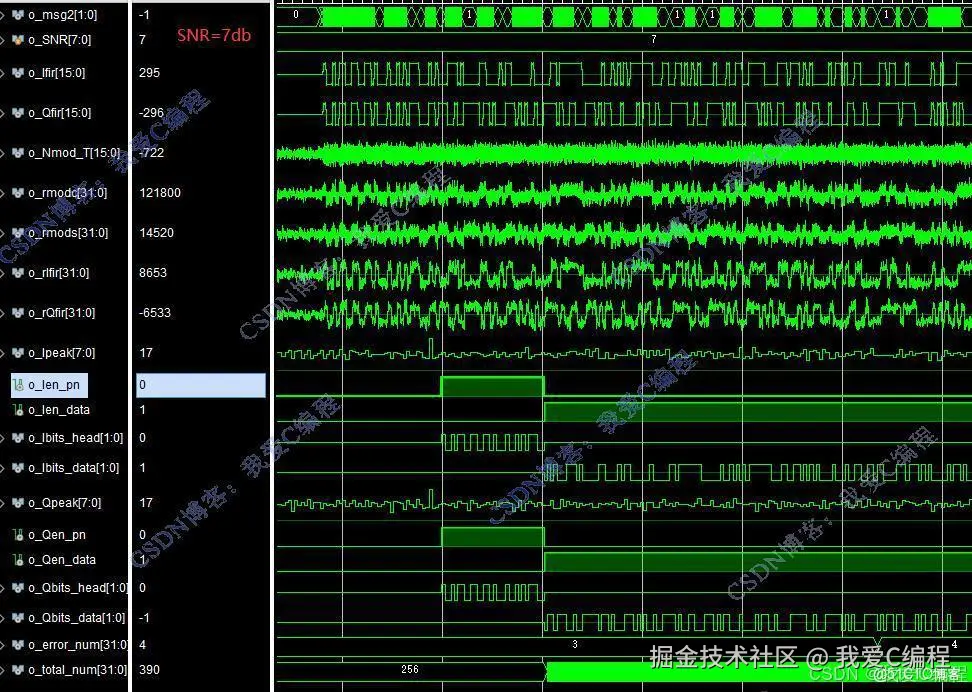Select the o_Ipeak[7:0] signal name
972x692 pixels.
coord(60,353)
